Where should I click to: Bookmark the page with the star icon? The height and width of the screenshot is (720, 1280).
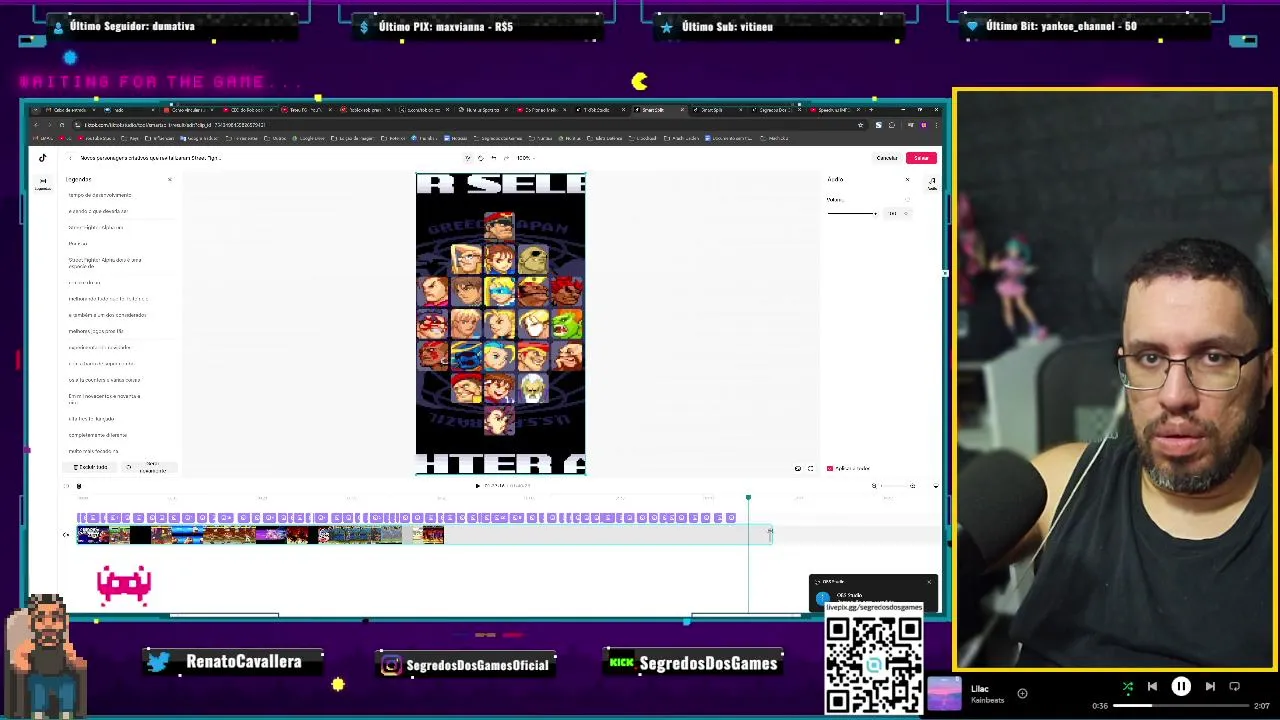(x=861, y=125)
